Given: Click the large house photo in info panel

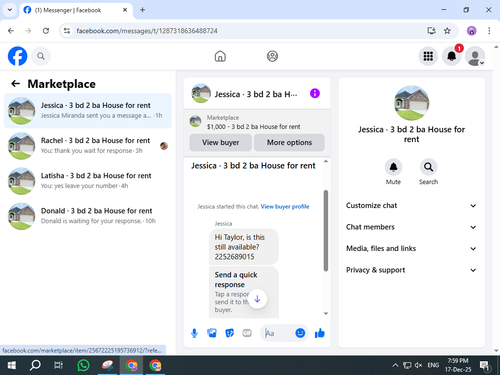Looking at the screenshot, I should coord(411,103).
